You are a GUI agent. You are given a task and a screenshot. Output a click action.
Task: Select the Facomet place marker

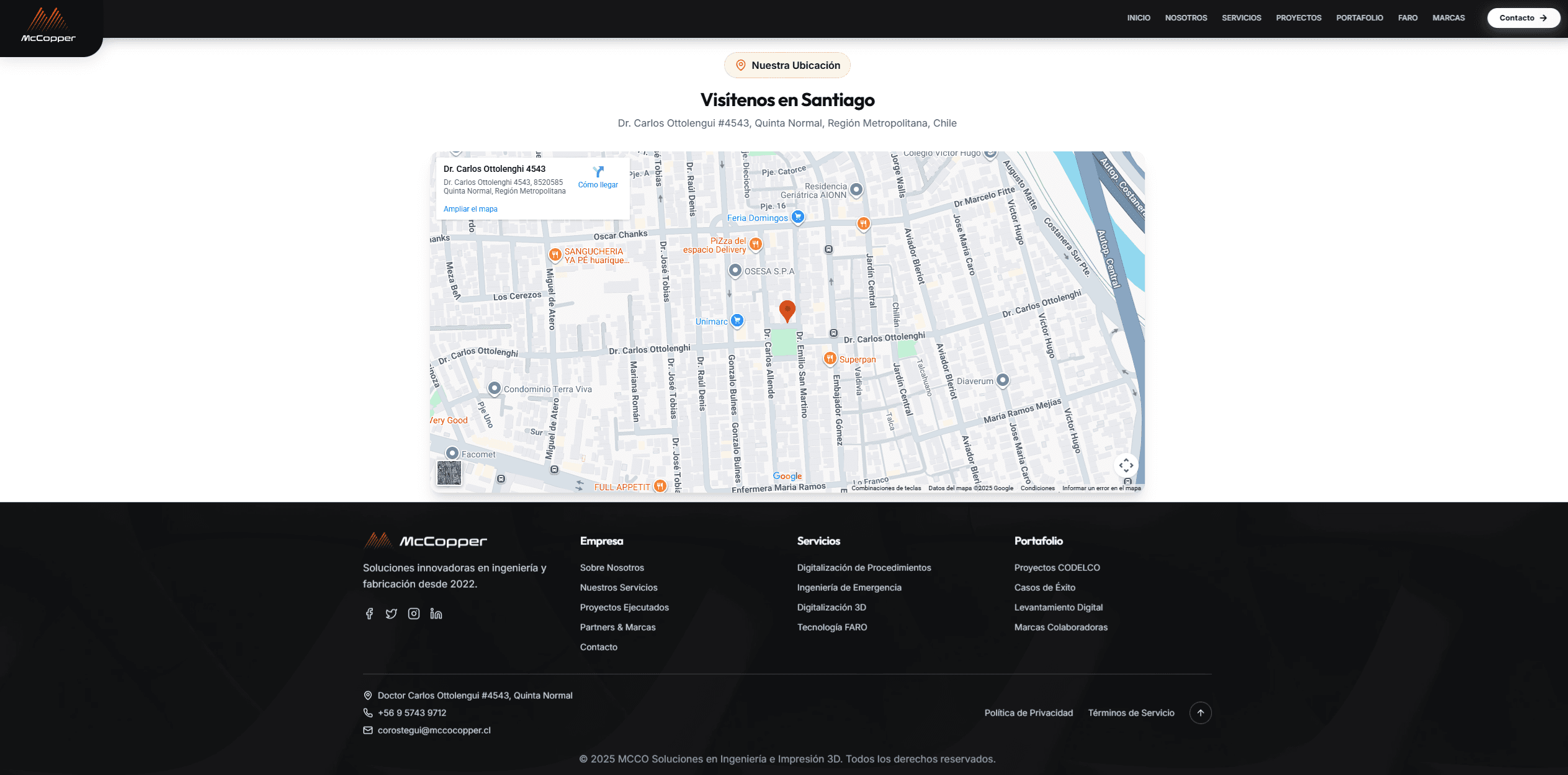coord(452,454)
